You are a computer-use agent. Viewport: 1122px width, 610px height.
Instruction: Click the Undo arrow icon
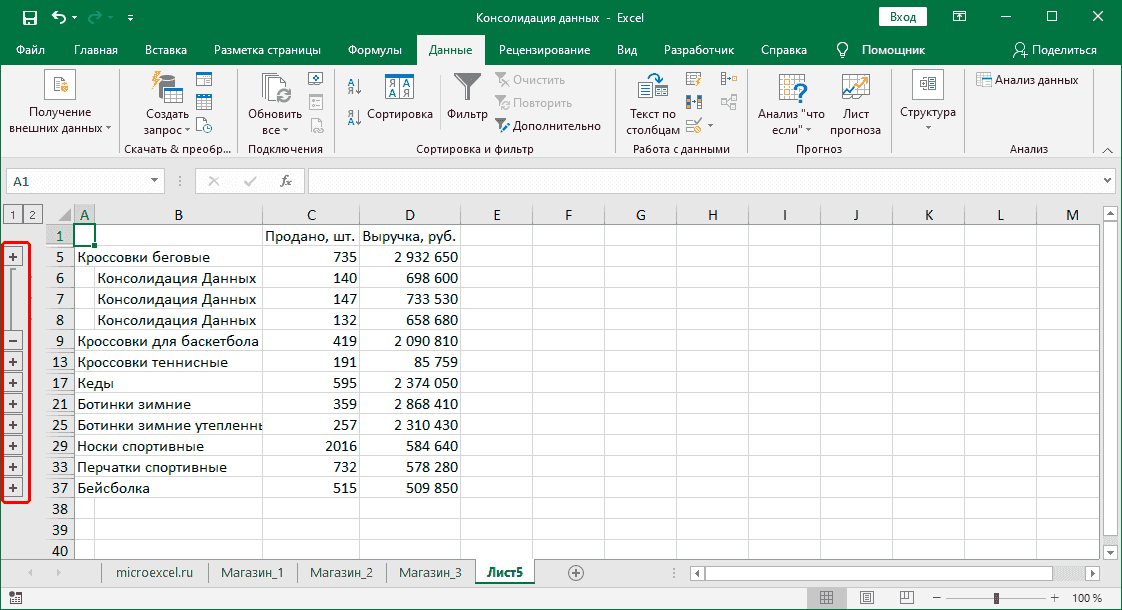click(59, 18)
